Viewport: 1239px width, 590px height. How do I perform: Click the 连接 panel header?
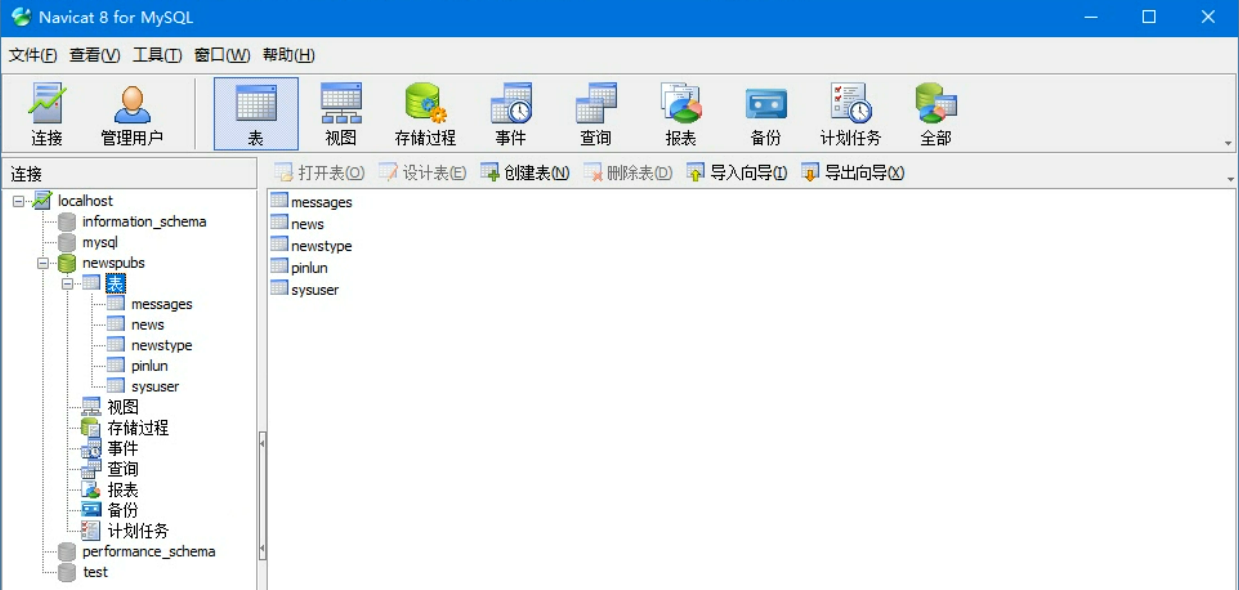click(129, 174)
